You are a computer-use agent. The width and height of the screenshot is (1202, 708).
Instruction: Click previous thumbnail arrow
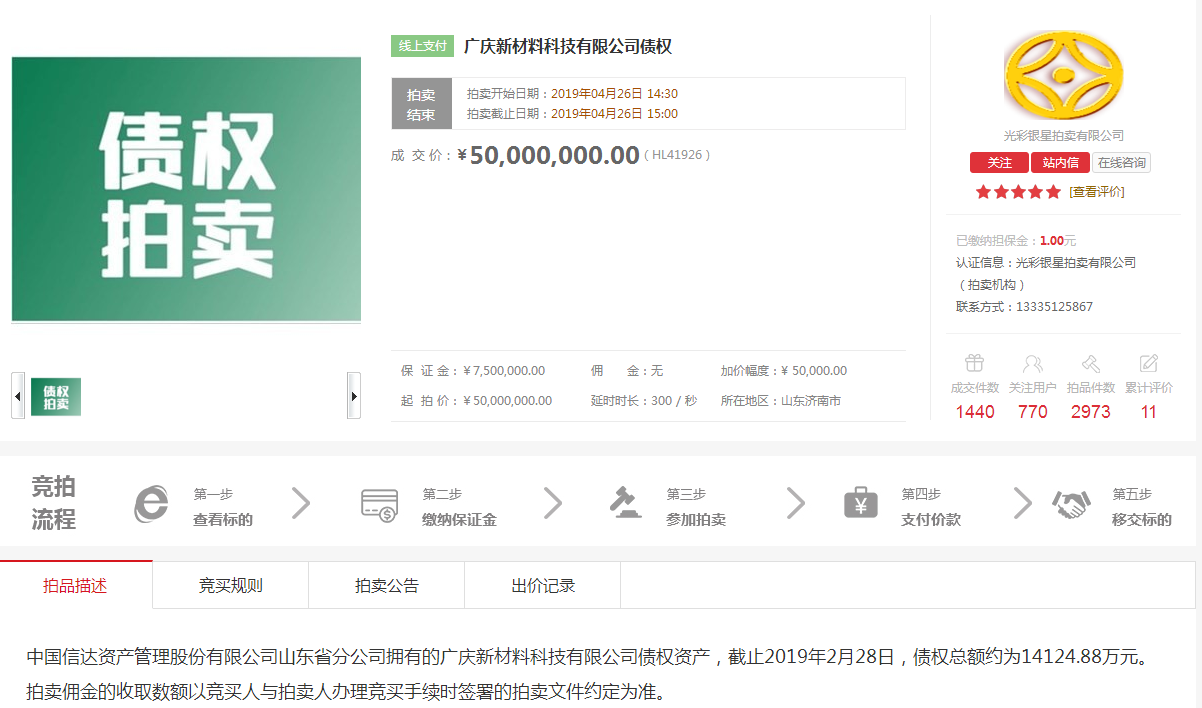point(18,395)
